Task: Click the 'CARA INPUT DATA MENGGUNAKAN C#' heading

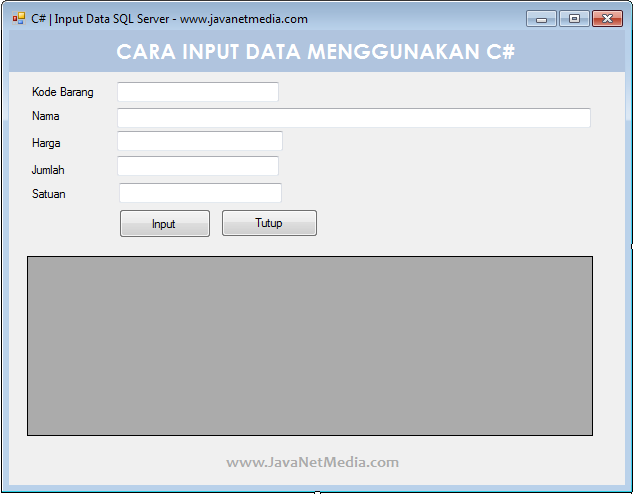Action: [316, 52]
